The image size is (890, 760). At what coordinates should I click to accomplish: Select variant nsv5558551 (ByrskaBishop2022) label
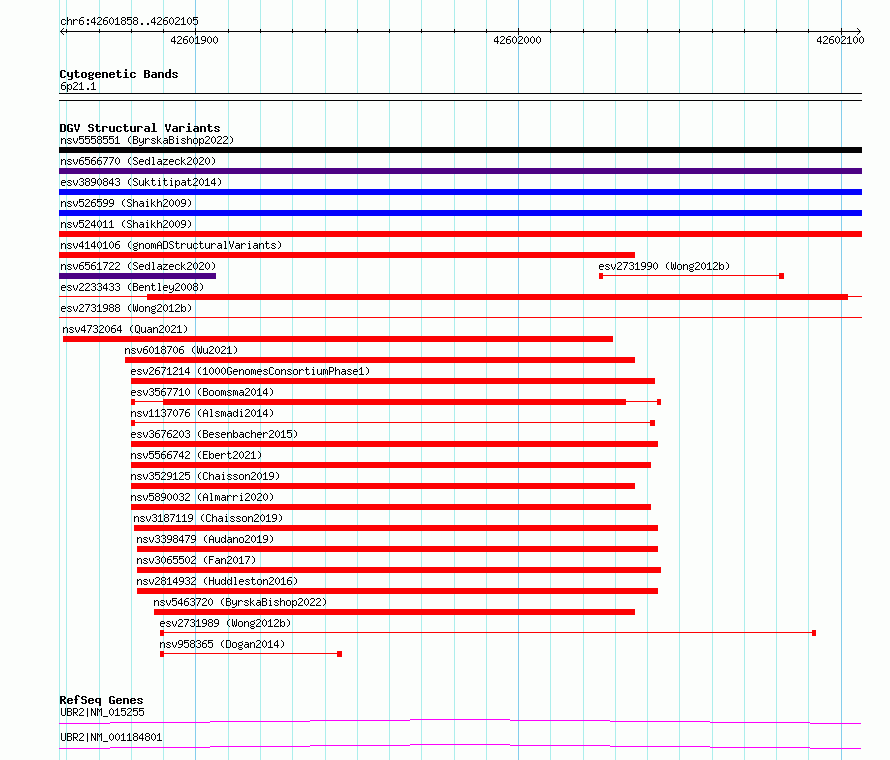tap(147, 140)
